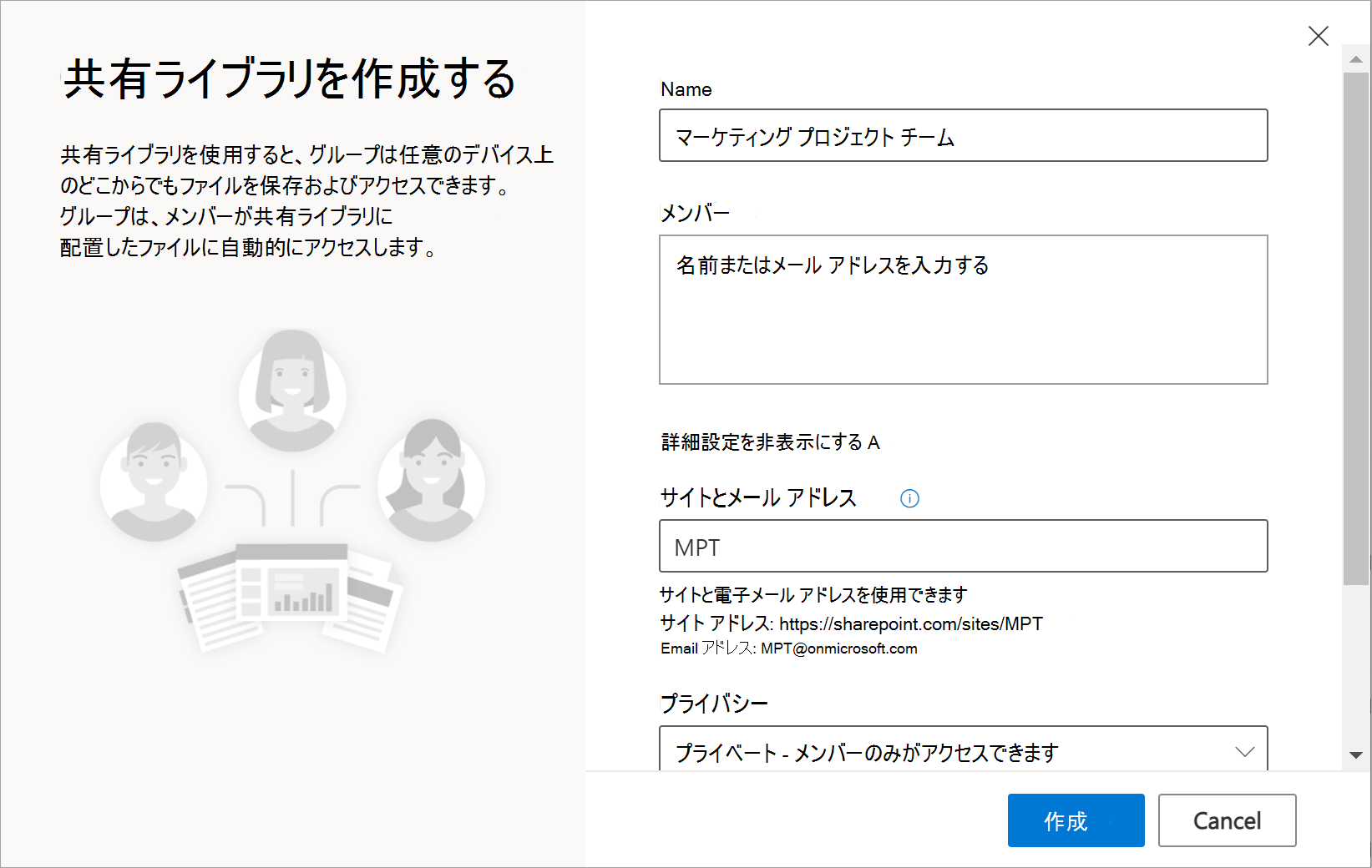Click the サイトと電子メール アドレスを使用できます message
The width and height of the screenshot is (1372, 868).
[813, 594]
